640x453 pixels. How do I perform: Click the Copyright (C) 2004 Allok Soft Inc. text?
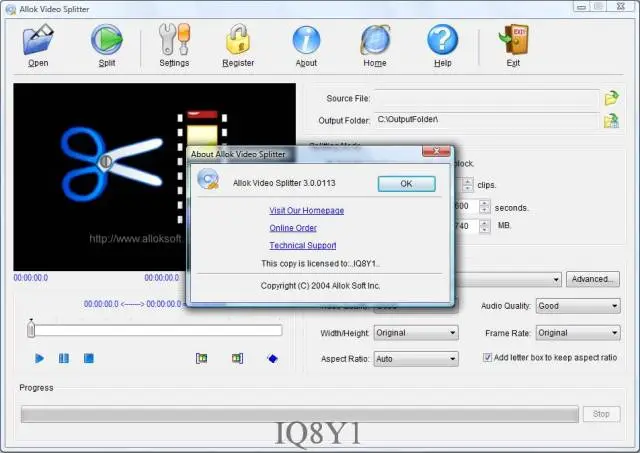320,286
